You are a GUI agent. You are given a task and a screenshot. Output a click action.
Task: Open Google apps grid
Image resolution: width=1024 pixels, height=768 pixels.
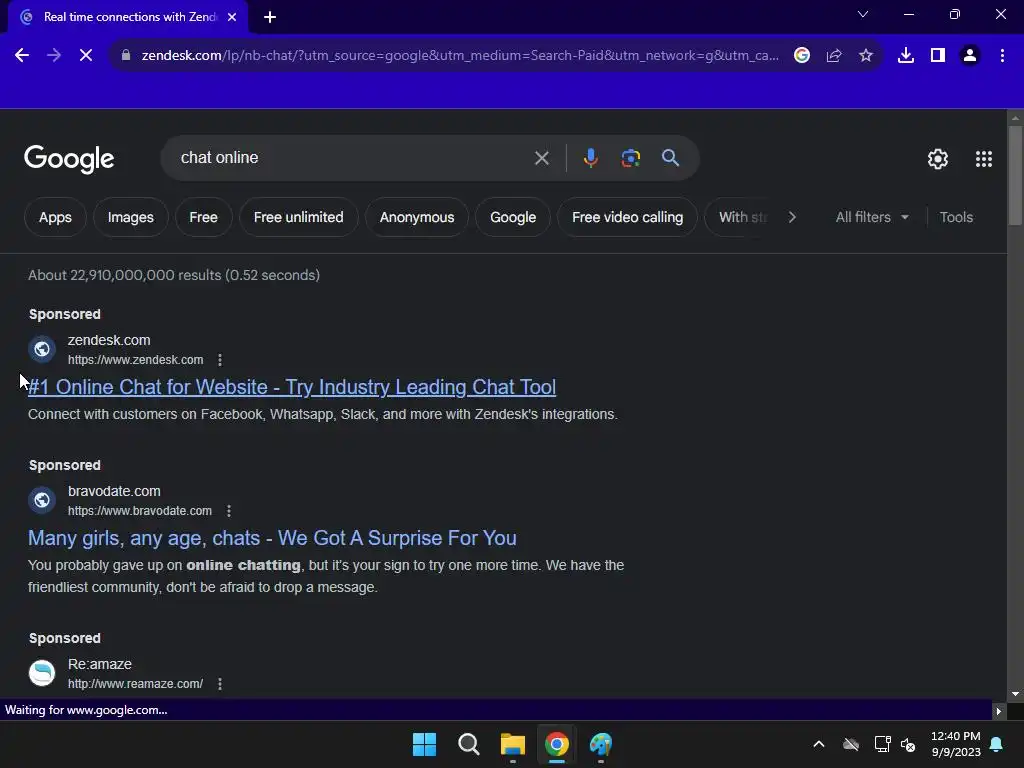point(984,159)
